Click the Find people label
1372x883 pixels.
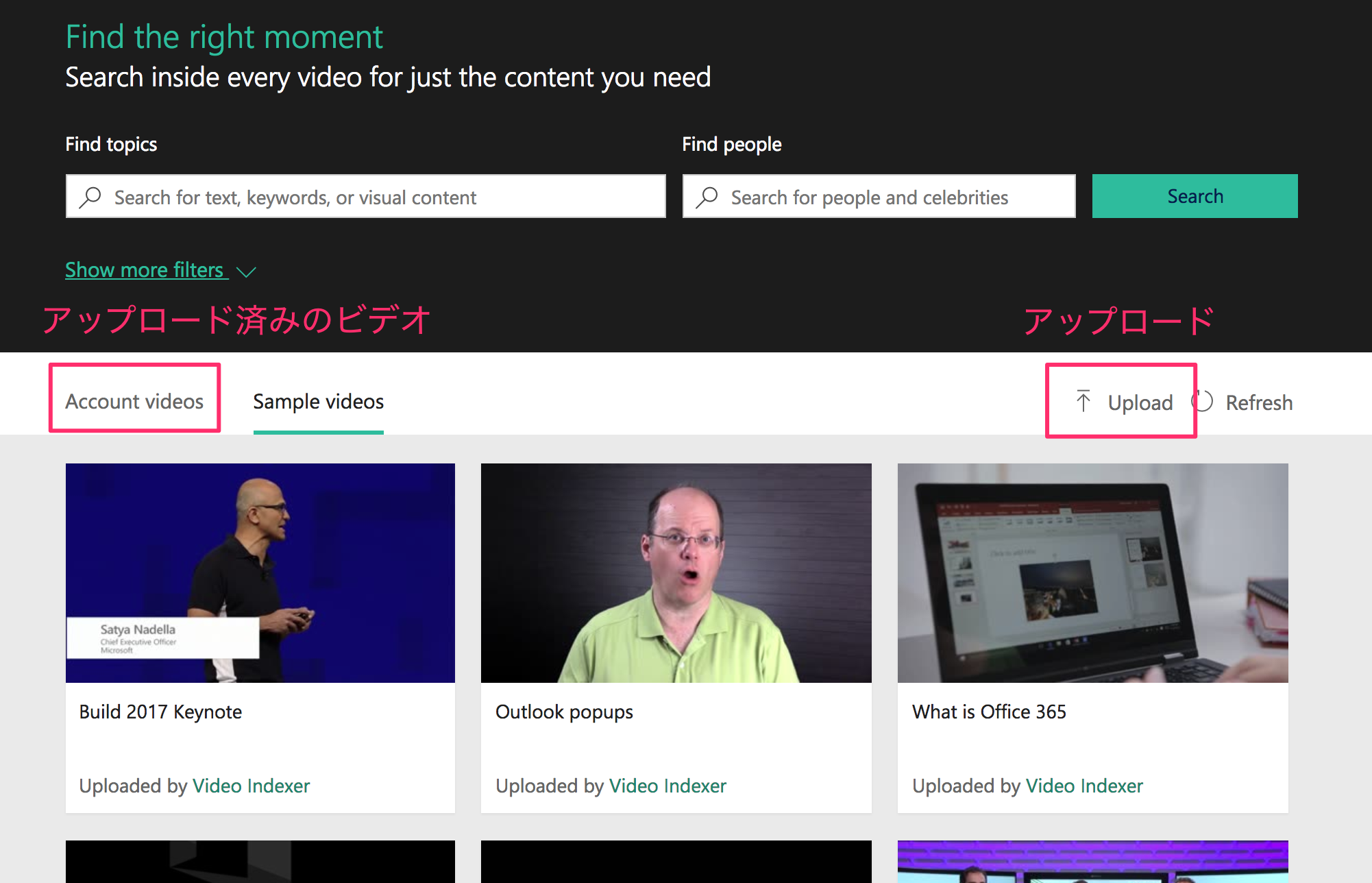[x=732, y=144]
